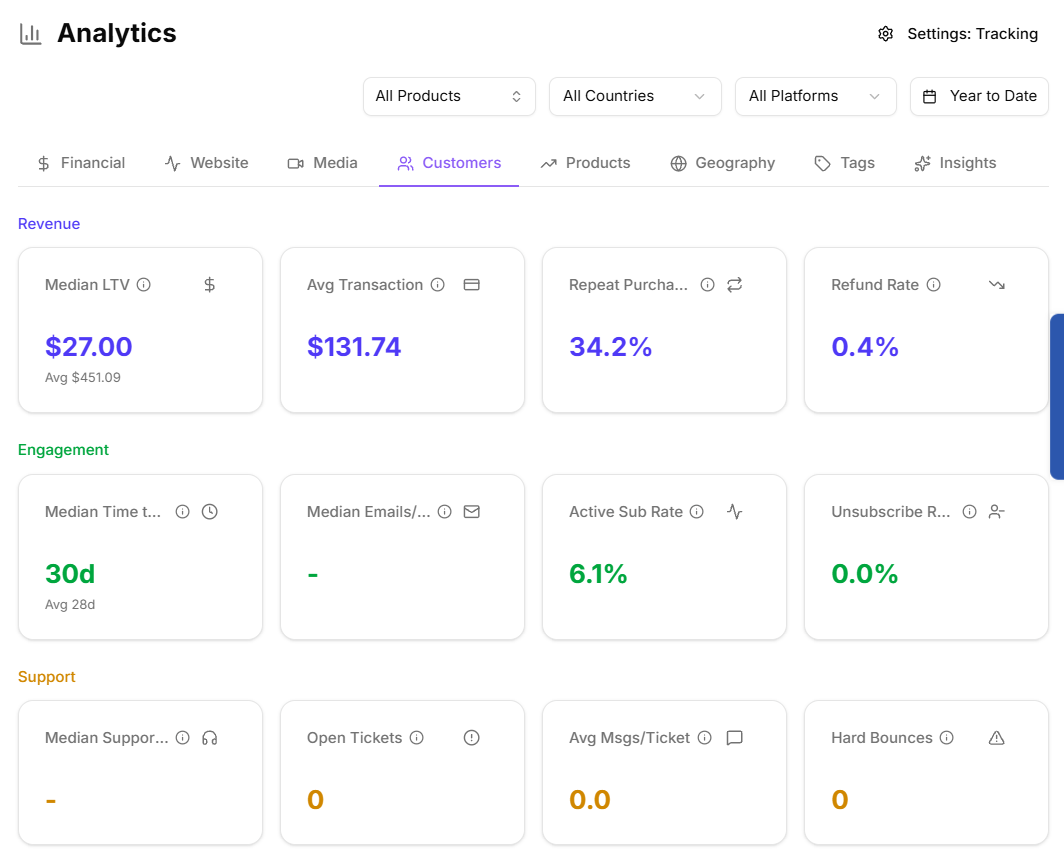Click the credit card icon on Avg Transaction

(x=472, y=285)
